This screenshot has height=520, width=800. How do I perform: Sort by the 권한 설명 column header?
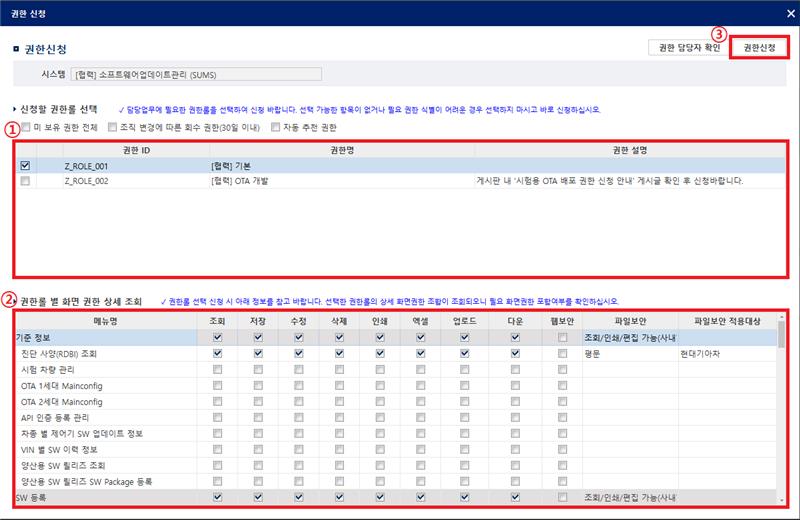click(x=630, y=151)
